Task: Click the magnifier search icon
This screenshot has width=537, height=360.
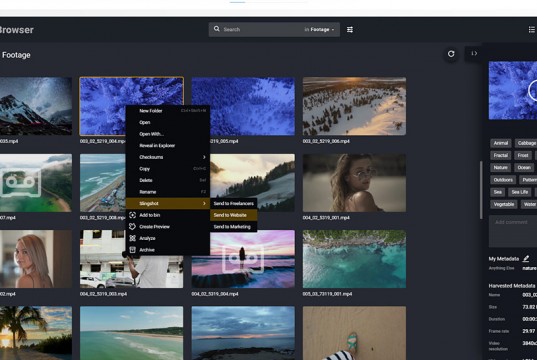Action: point(216,29)
